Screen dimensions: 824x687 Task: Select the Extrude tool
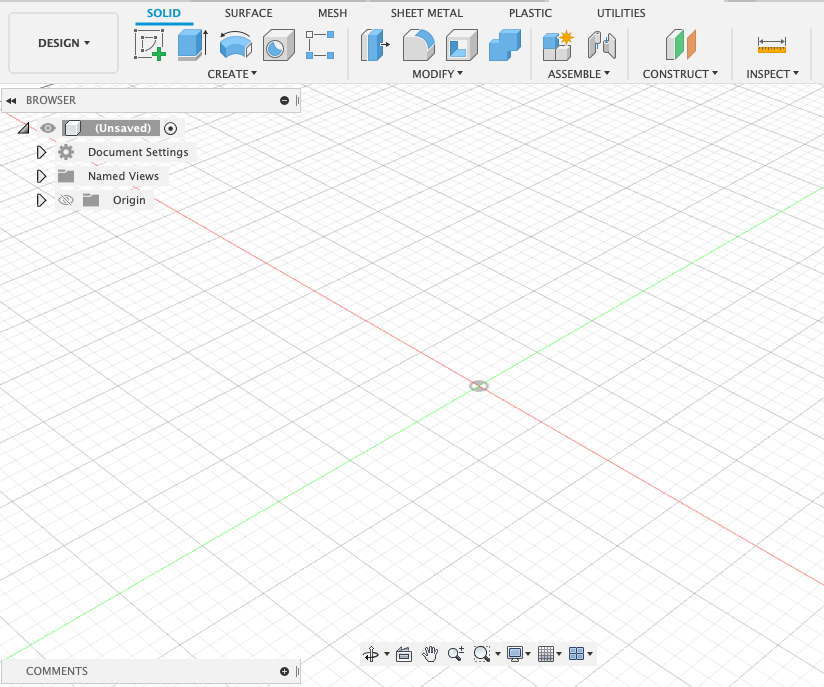click(x=192, y=45)
